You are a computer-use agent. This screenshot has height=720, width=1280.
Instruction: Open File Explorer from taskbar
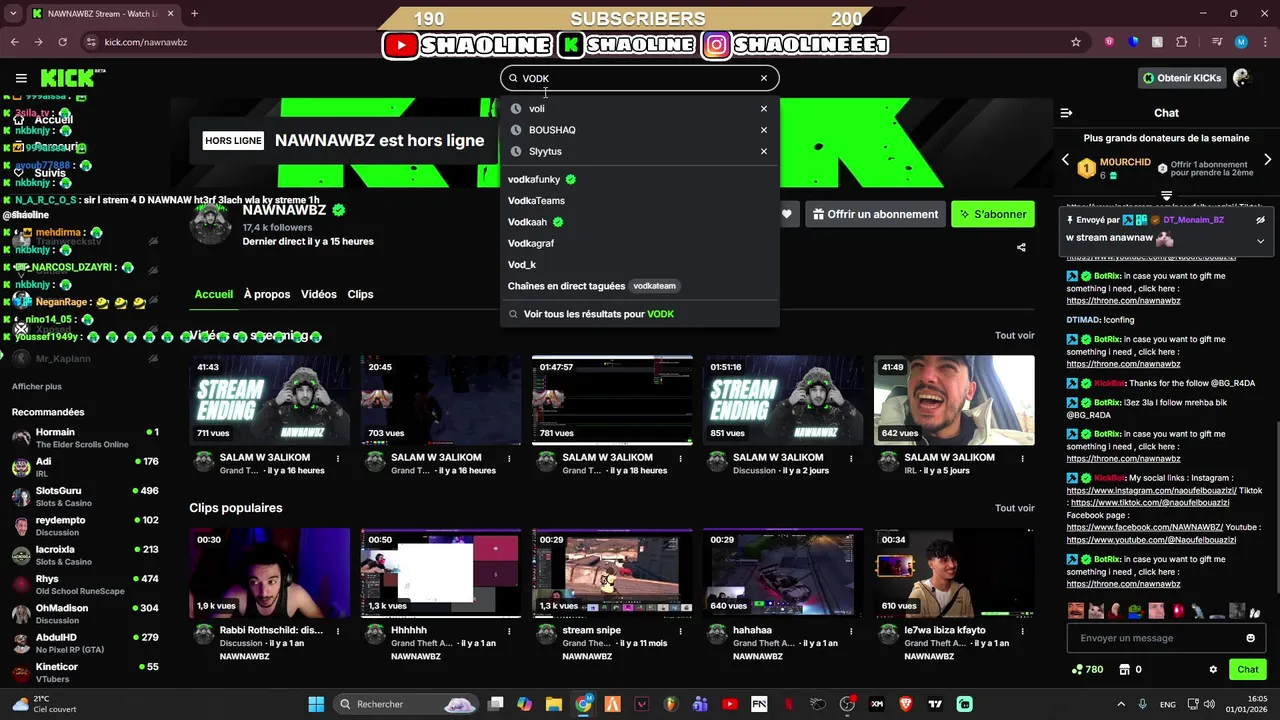[x=554, y=704]
